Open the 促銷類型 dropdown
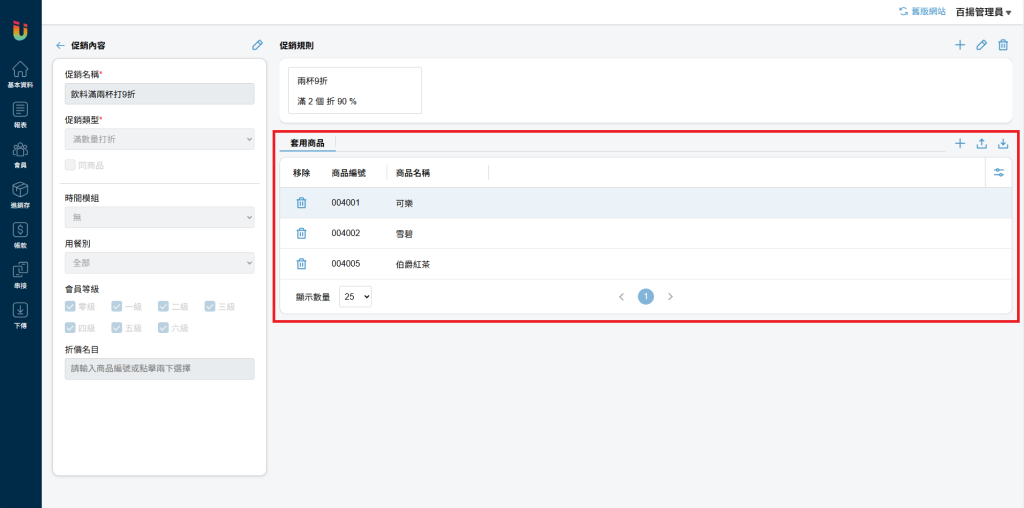The height and width of the screenshot is (508, 1024). tap(160, 139)
